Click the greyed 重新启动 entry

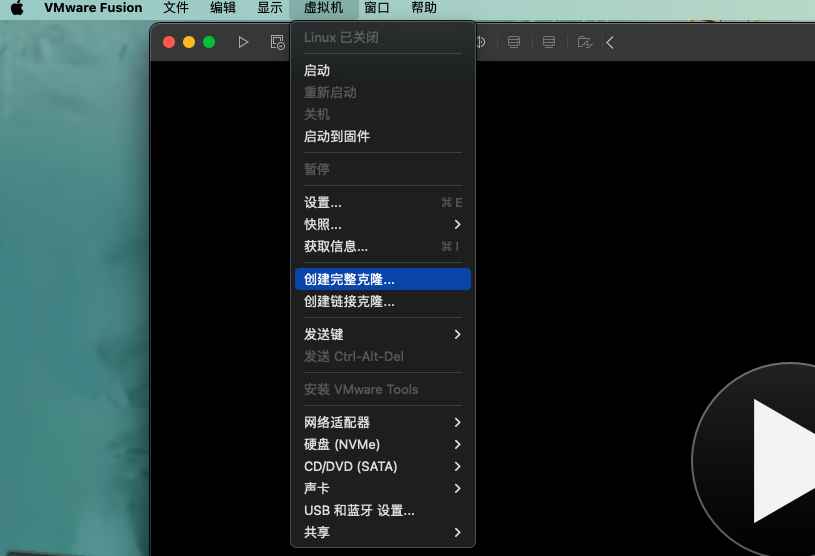383,92
